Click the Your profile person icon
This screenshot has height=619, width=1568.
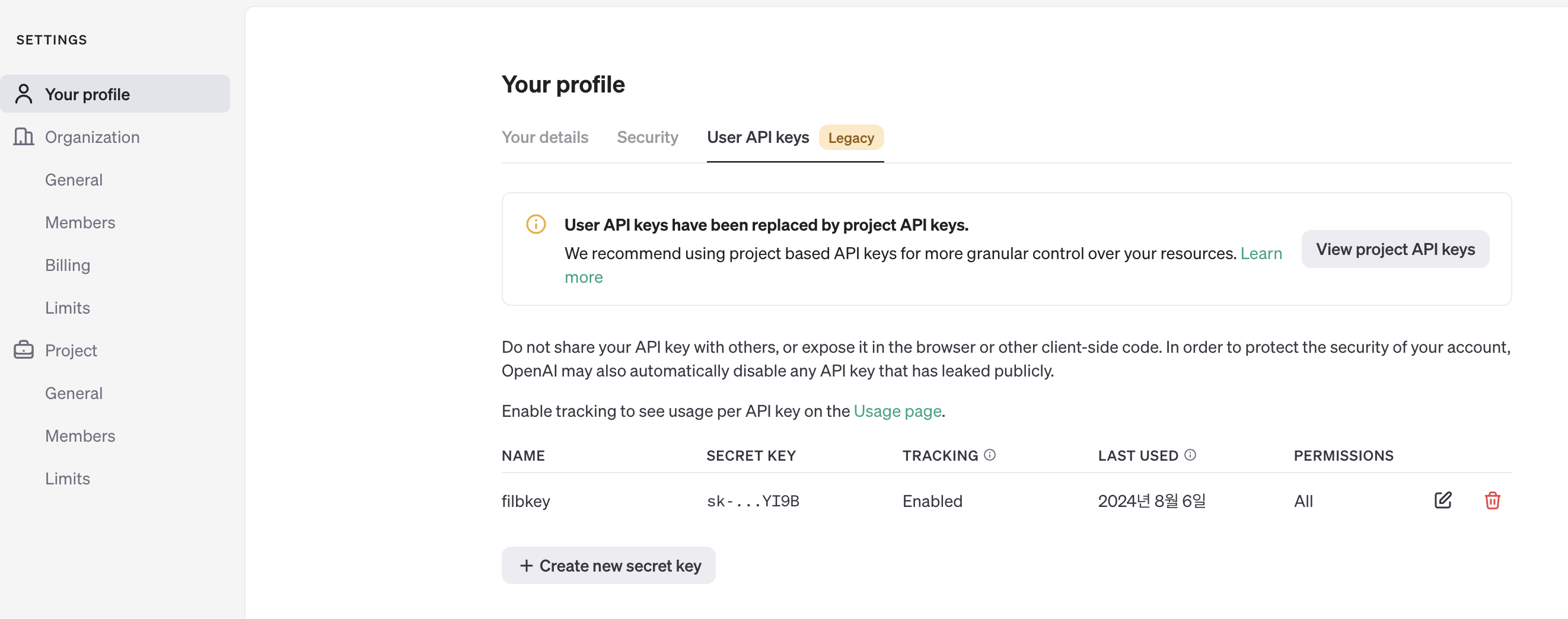coord(24,94)
